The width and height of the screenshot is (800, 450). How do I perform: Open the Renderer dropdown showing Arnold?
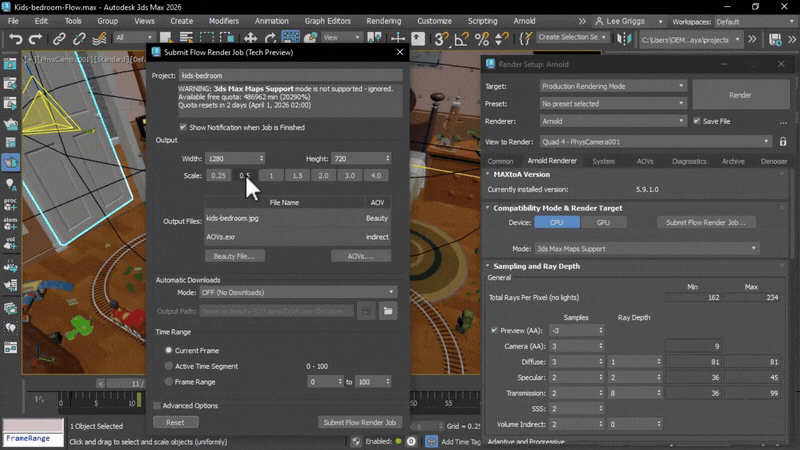(x=613, y=121)
